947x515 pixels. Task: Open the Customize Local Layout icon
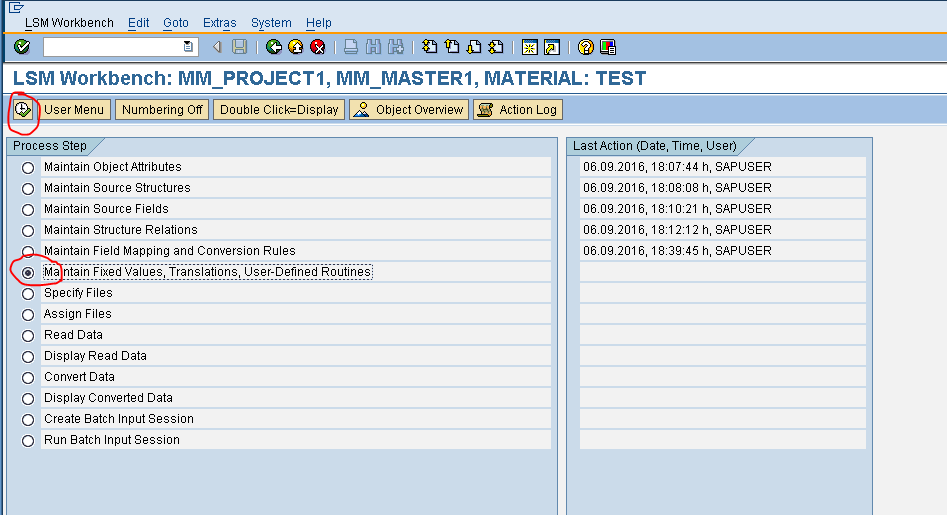click(608, 47)
